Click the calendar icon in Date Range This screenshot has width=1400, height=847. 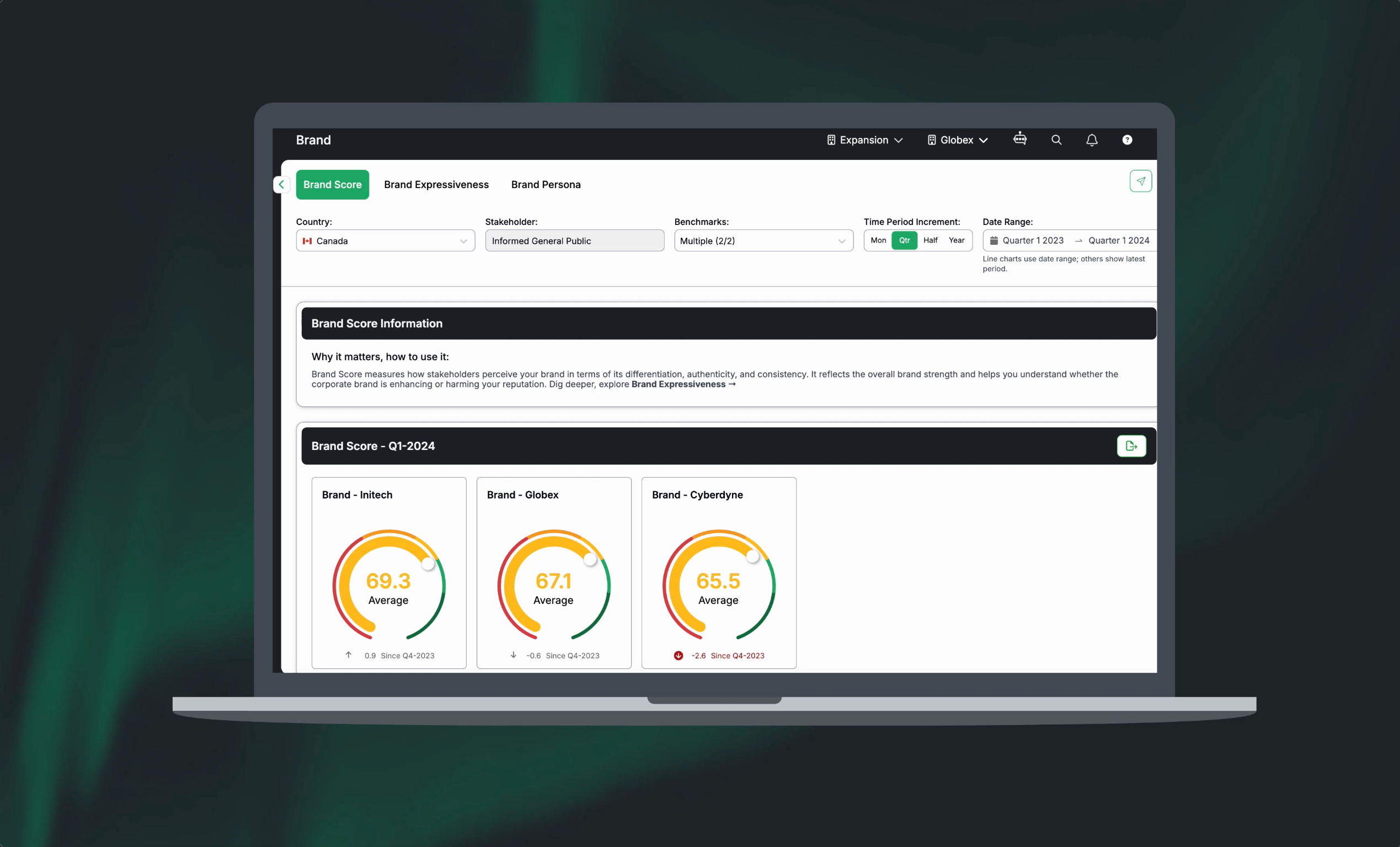click(x=994, y=241)
